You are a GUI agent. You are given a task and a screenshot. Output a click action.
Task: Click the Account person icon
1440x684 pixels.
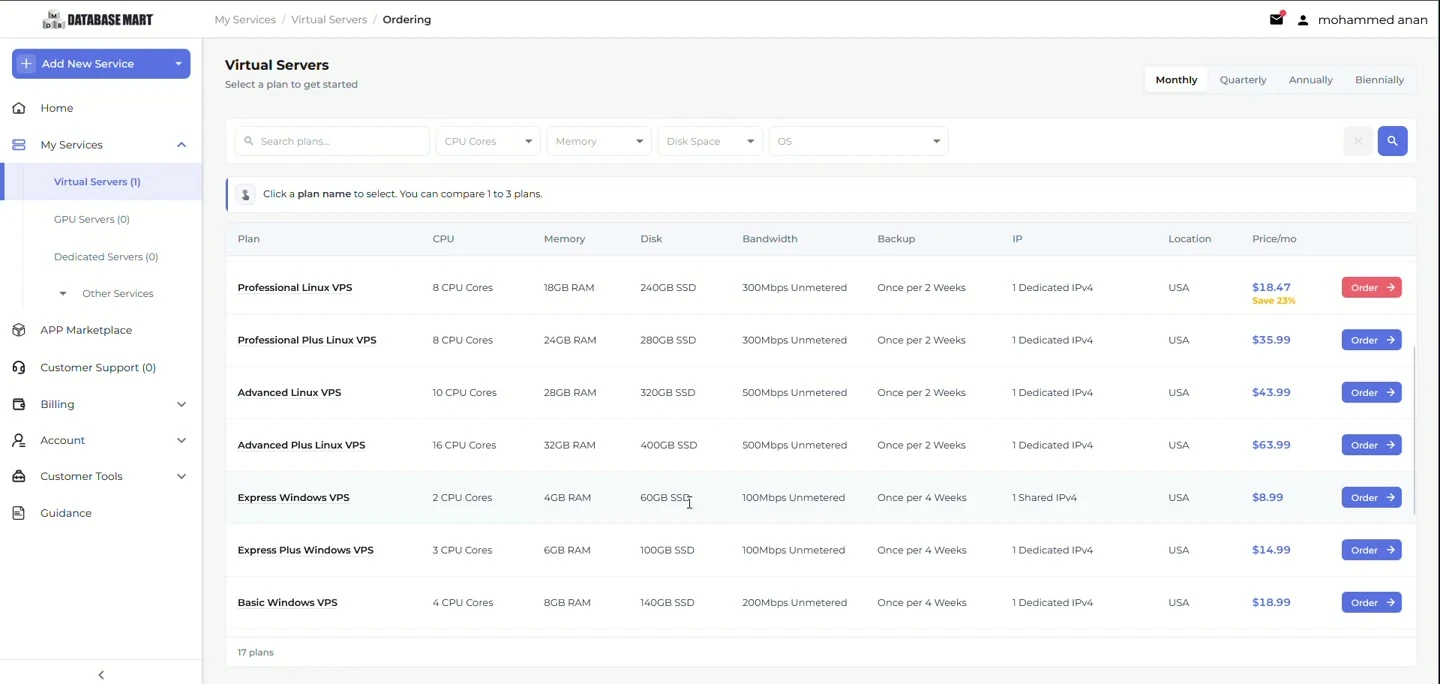click(x=19, y=440)
